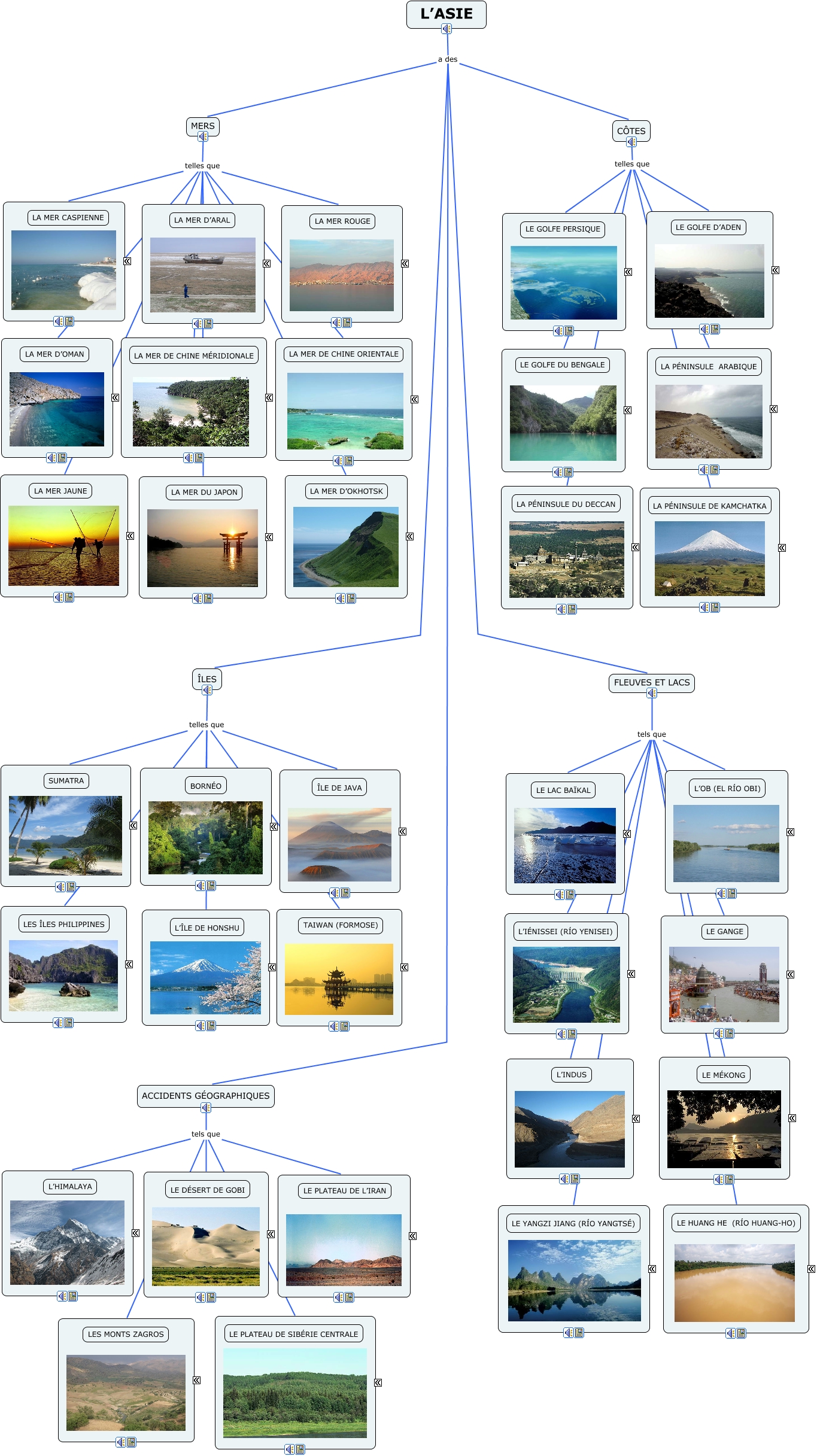Screen dimensions: 817x1456
Task: Click the speaker icon below MERS node
Action: tap(203, 136)
